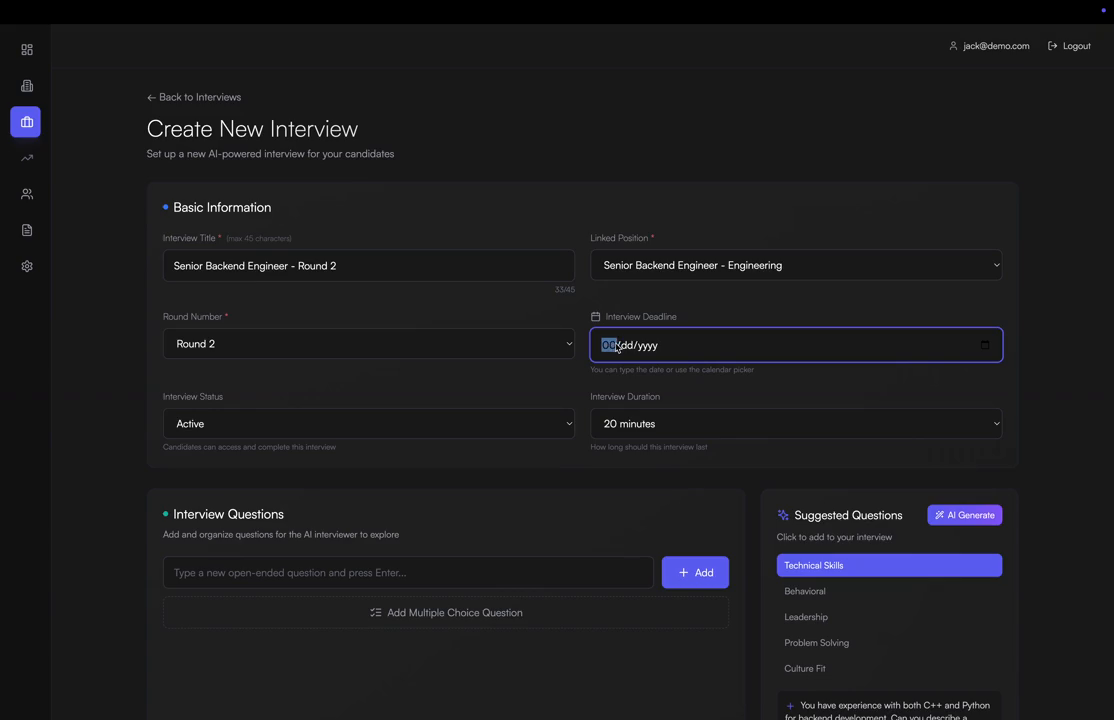Open the candidates people icon in sidebar
Image resolution: width=1114 pixels, height=720 pixels.
27,194
